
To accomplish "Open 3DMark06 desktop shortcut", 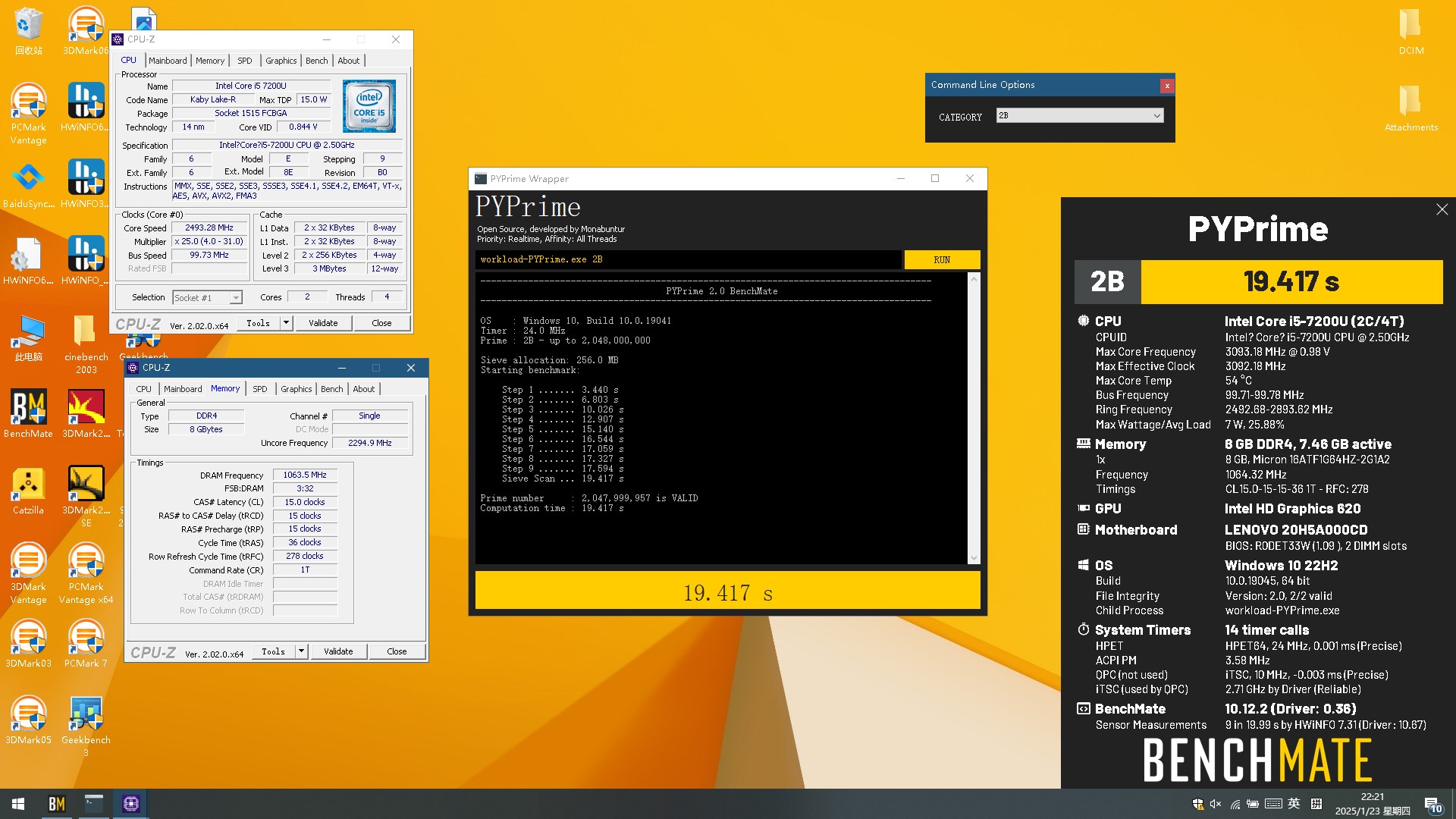I will (x=86, y=30).
